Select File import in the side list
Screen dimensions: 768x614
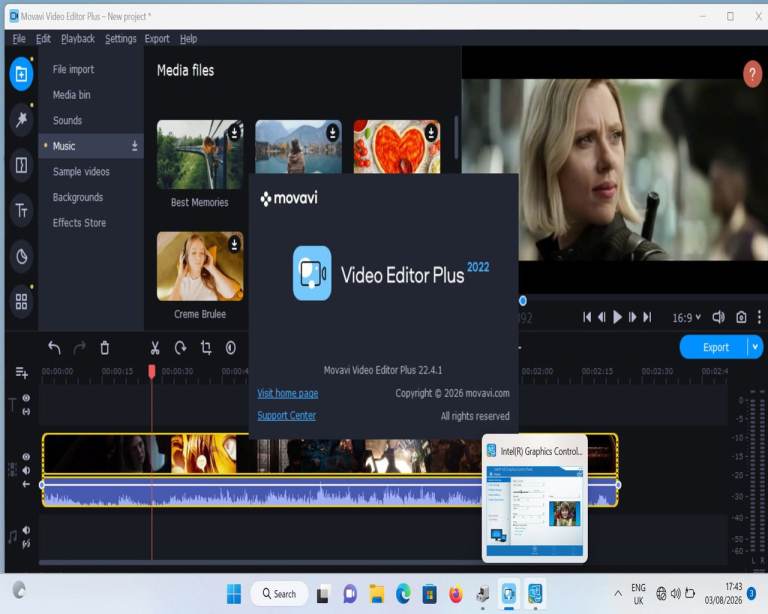click(x=73, y=70)
